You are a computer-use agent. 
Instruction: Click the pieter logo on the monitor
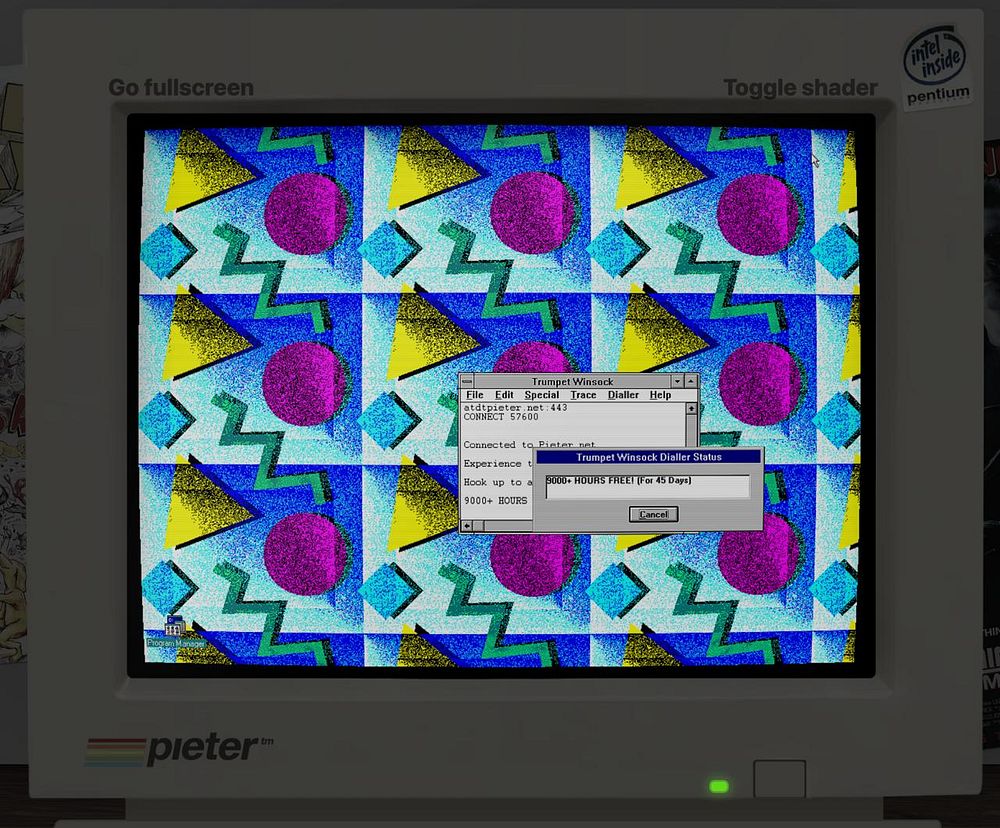click(x=179, y=749)
